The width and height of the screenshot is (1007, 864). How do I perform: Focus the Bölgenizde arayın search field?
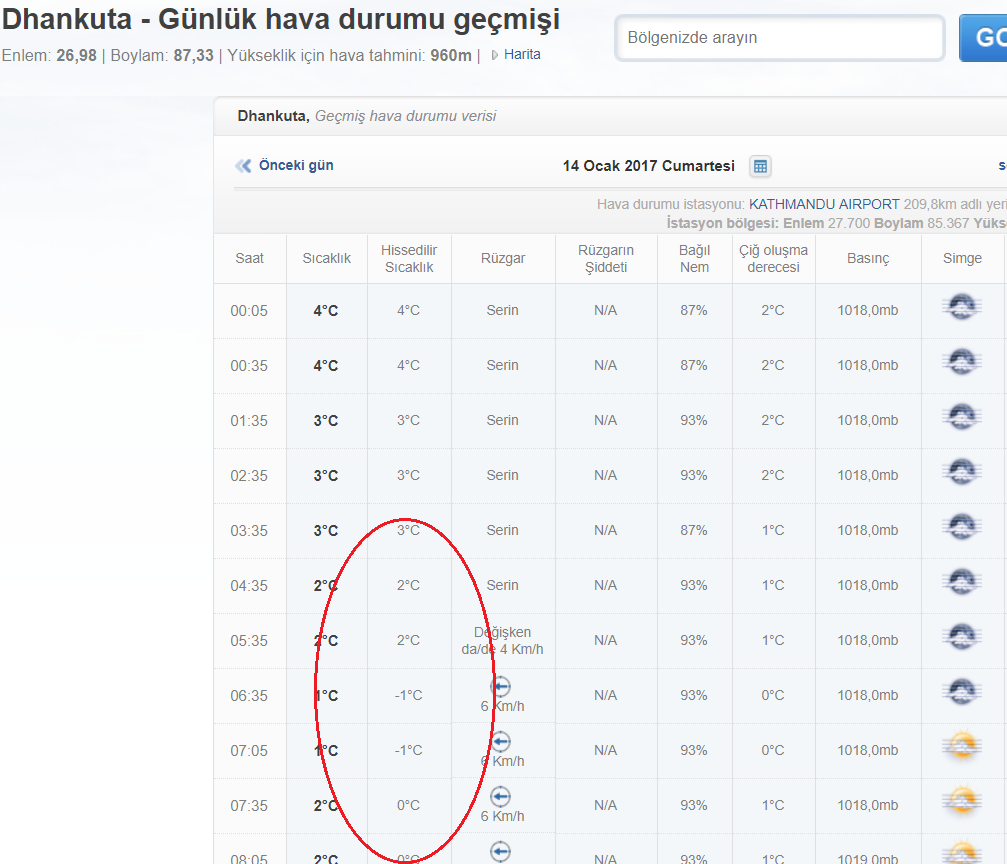pyautogui.click(x=780, y=38)
